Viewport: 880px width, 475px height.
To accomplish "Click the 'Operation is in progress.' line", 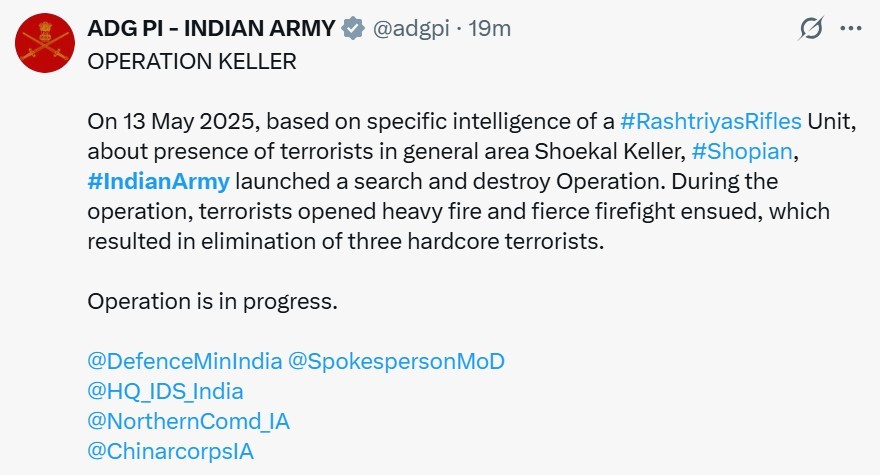I will [x=213, y=302].
